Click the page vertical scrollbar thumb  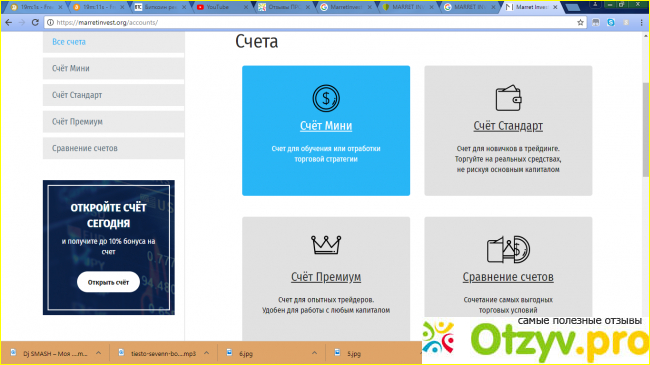[646, 129]
